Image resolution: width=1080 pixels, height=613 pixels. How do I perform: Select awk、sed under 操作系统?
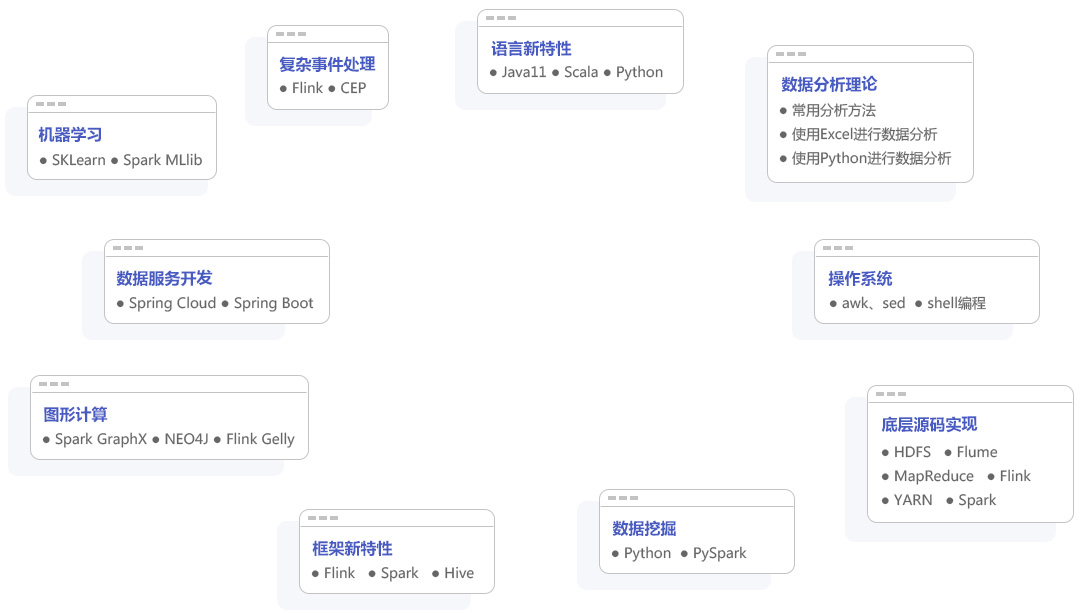[873, 304]
